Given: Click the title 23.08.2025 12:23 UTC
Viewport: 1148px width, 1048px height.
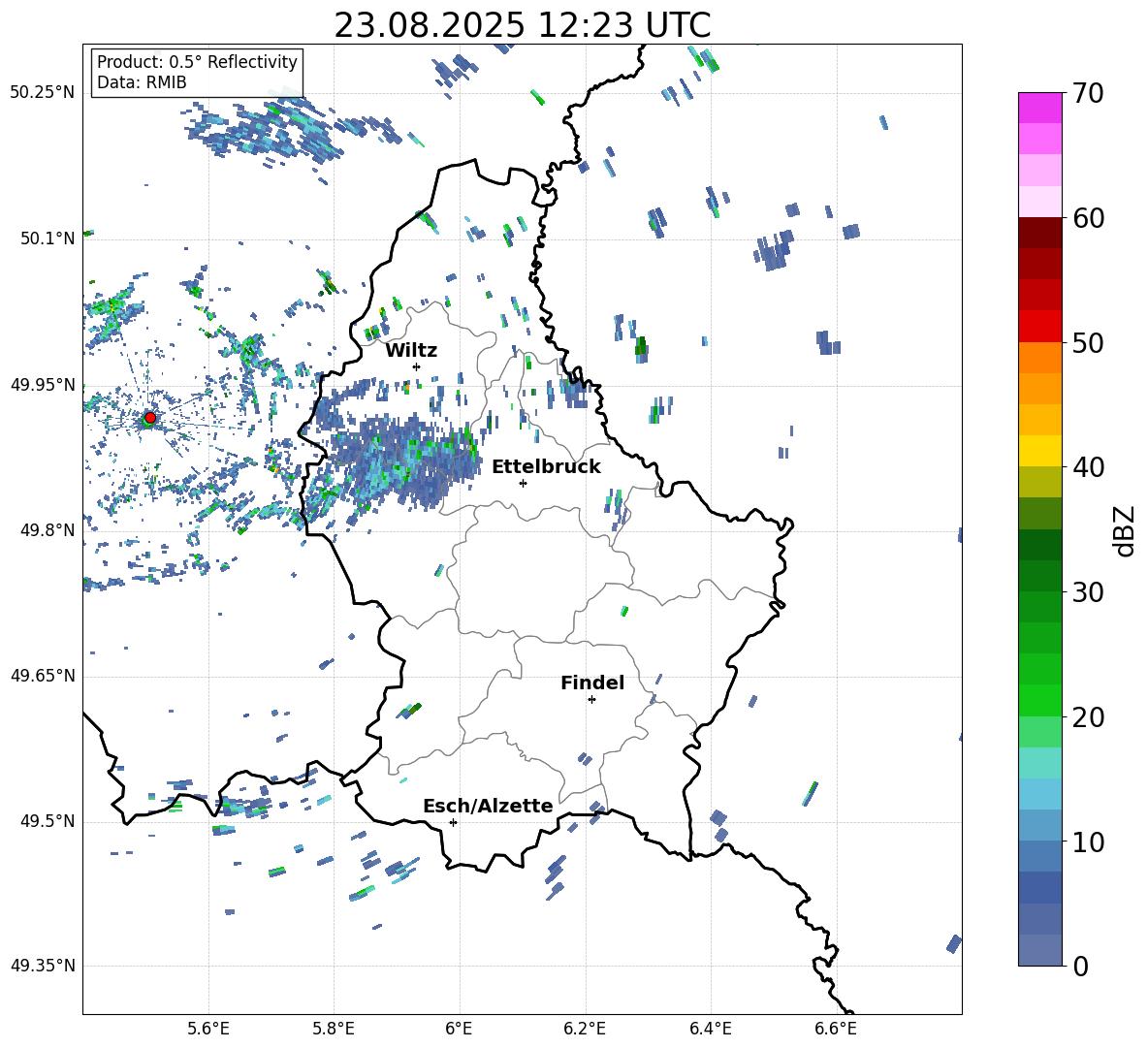Looking at the screenshot, I should tap(522, 25).
